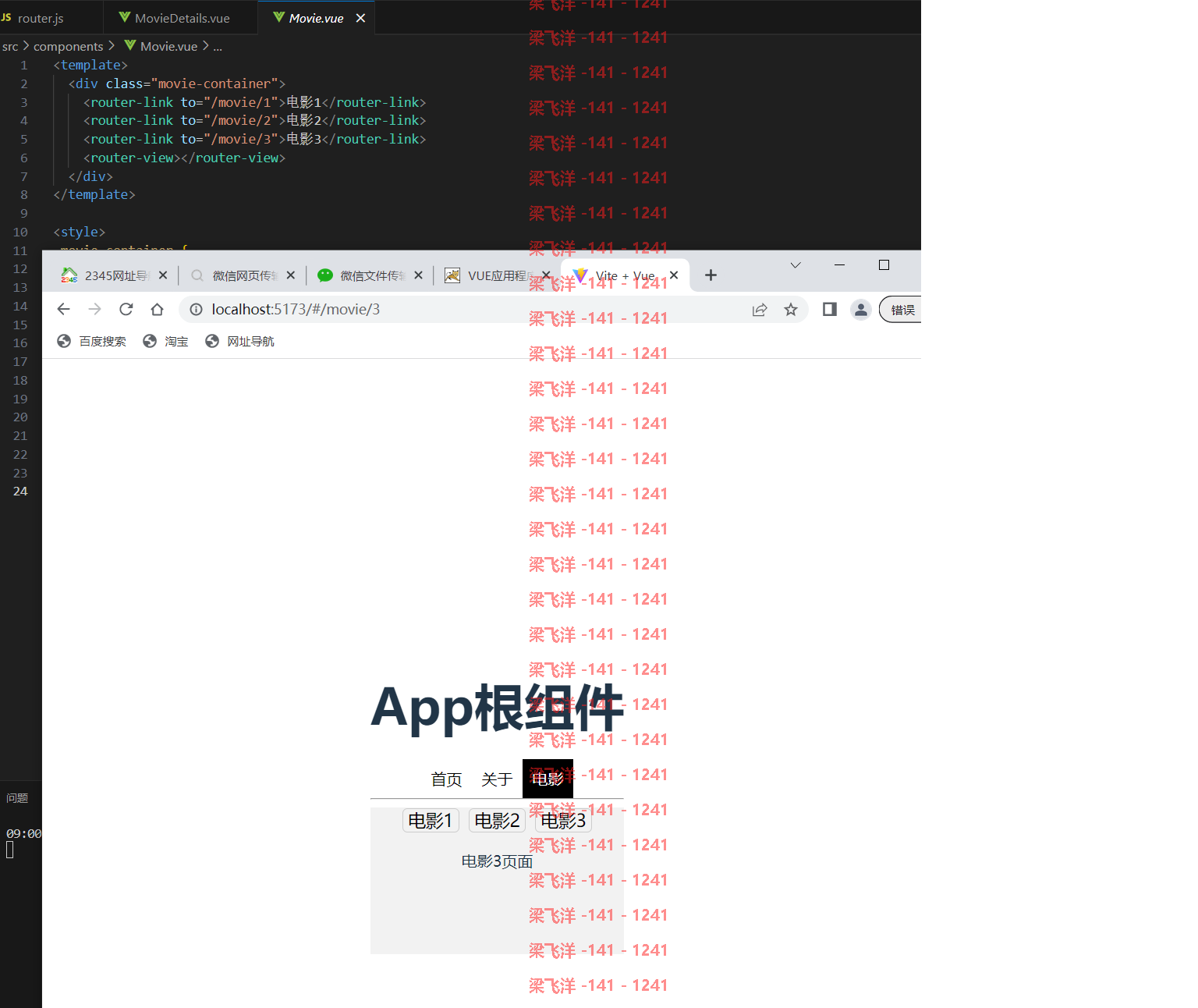Minimize the browser window
This screenshot has height=1008, width=1198.
[x=839, y=265]
